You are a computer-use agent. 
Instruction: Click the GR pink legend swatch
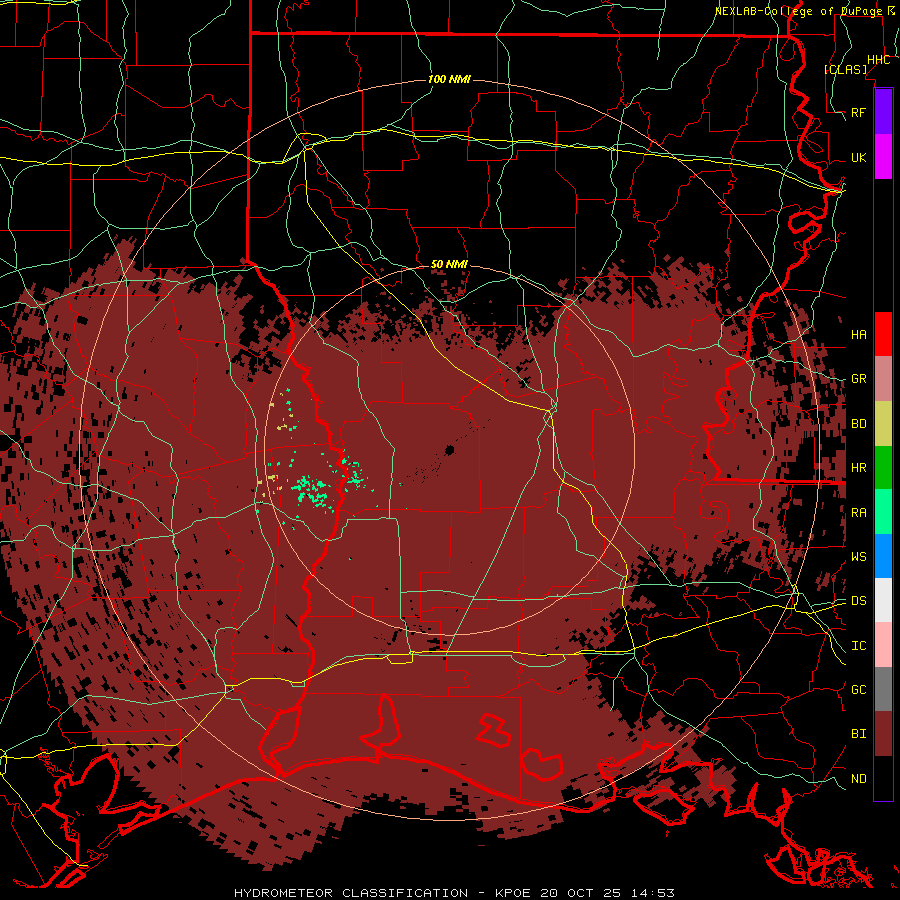tap(883, 379)
